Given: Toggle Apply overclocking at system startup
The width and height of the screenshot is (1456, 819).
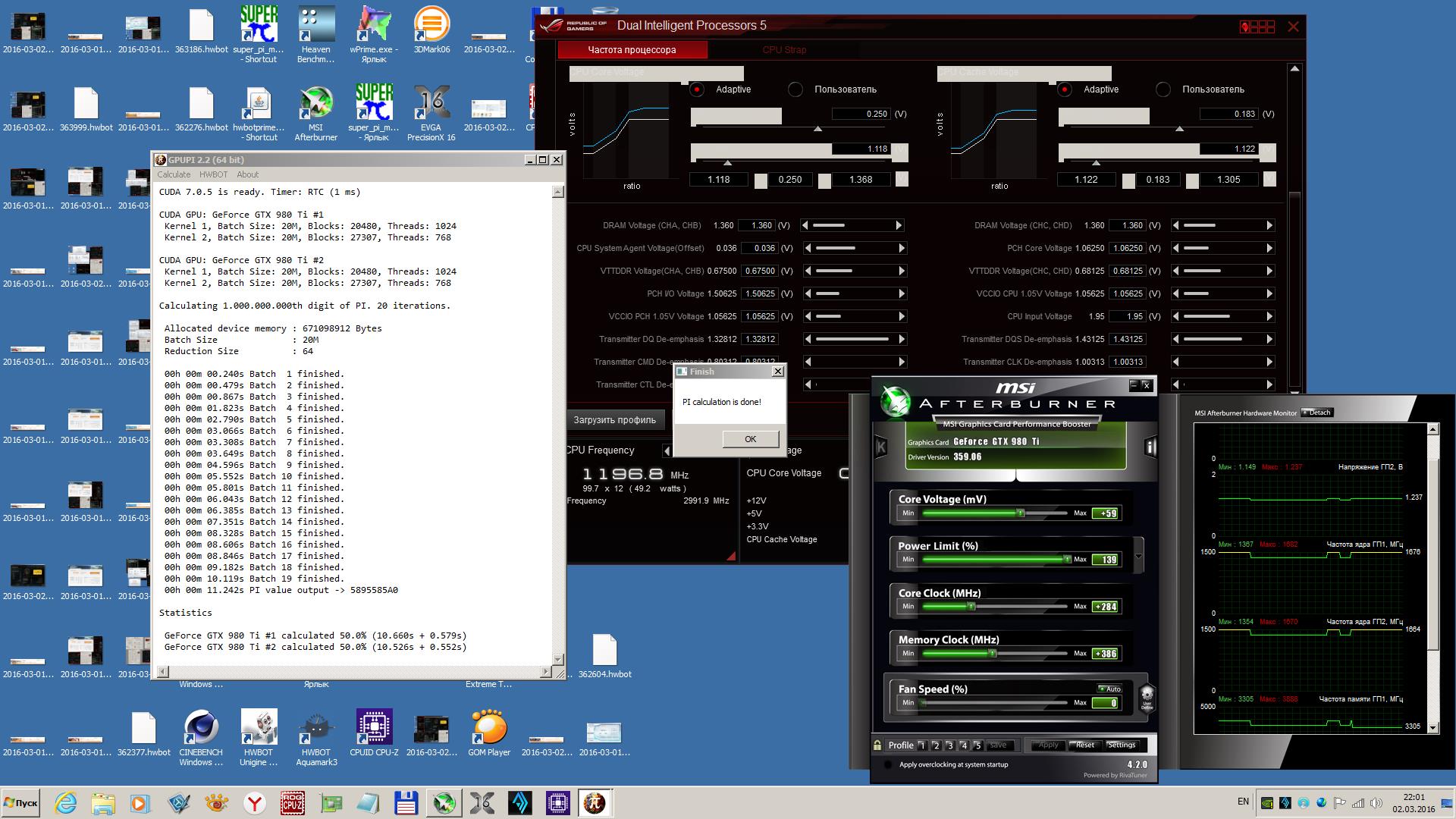Looking at the screenshot, I should coord(887,764).
